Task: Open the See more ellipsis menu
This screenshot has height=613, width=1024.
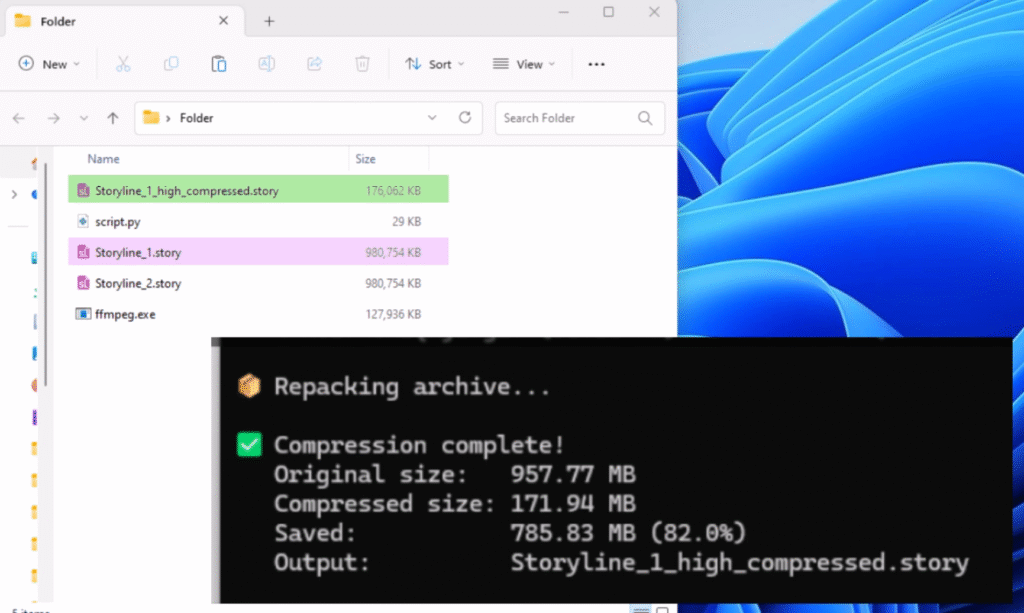Action: [596, 64]
